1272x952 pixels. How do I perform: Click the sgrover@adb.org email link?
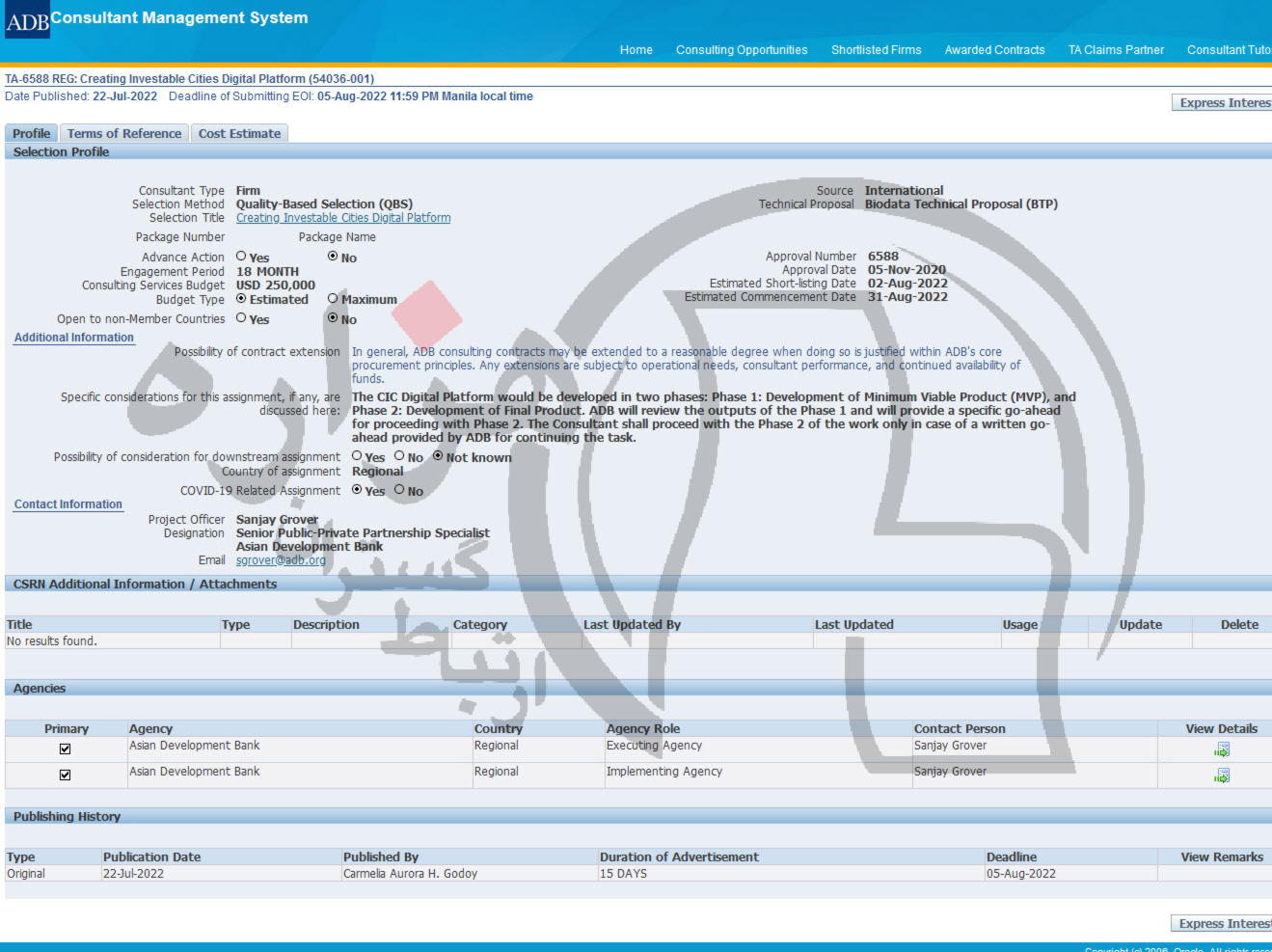(x=281, y=560)
